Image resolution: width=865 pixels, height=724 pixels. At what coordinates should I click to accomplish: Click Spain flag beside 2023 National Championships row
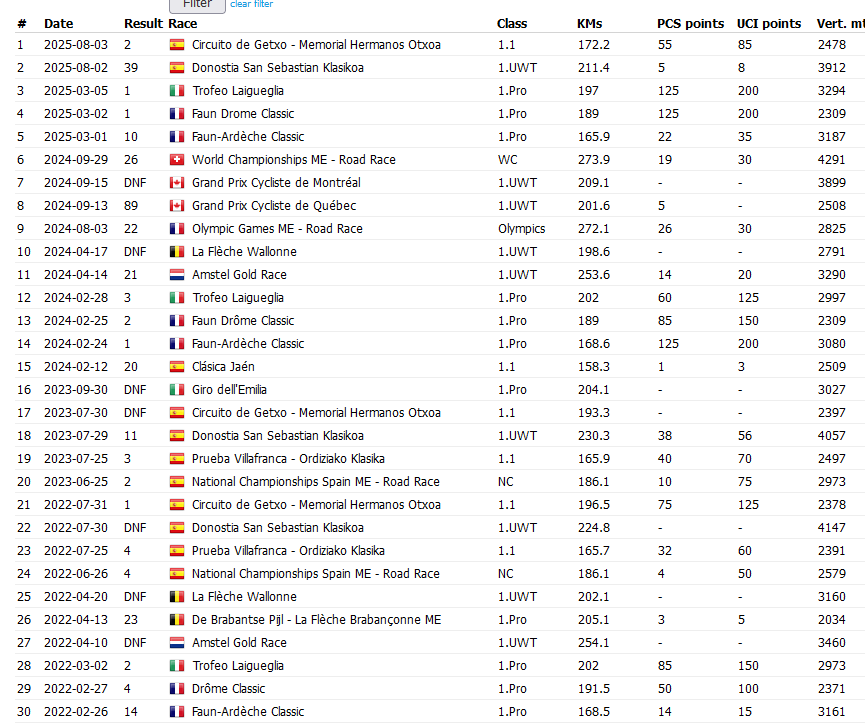click(177, 482)
